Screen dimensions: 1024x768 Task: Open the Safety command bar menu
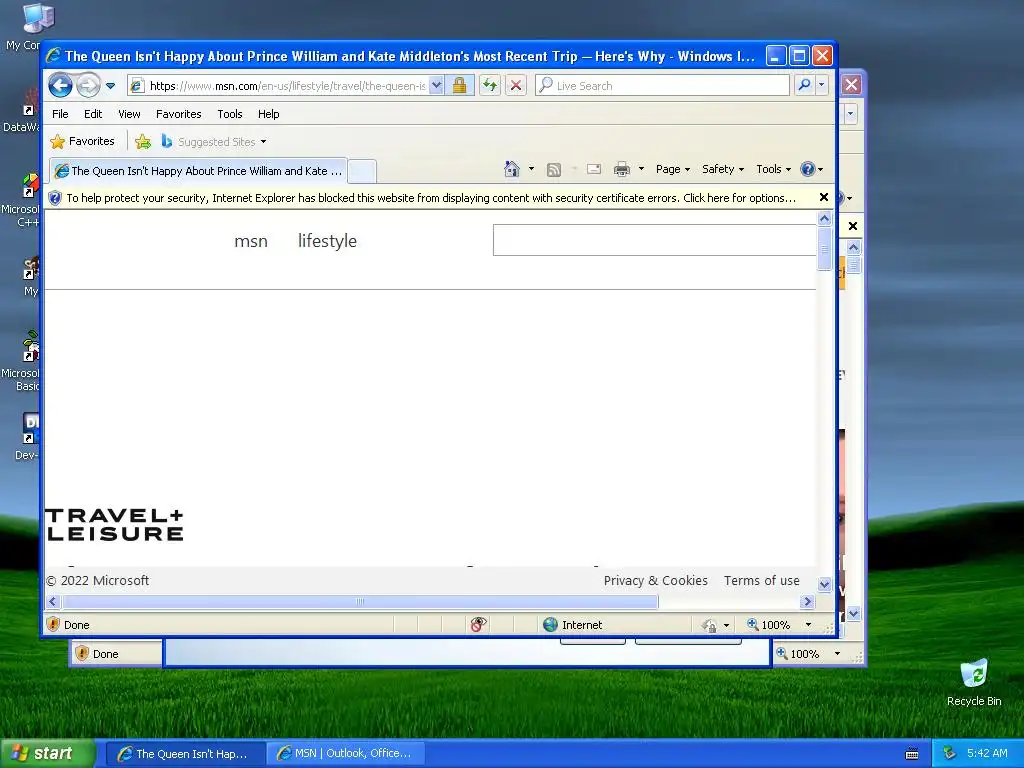(722, 169)
